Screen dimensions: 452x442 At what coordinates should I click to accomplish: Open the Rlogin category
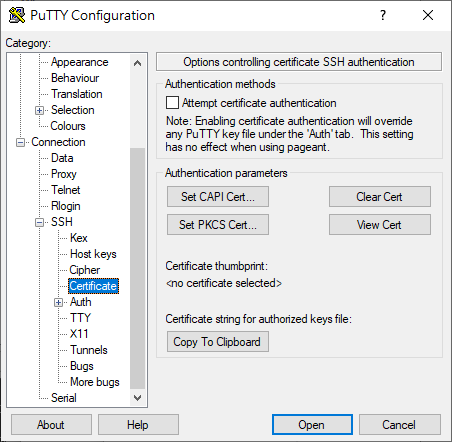66,206
